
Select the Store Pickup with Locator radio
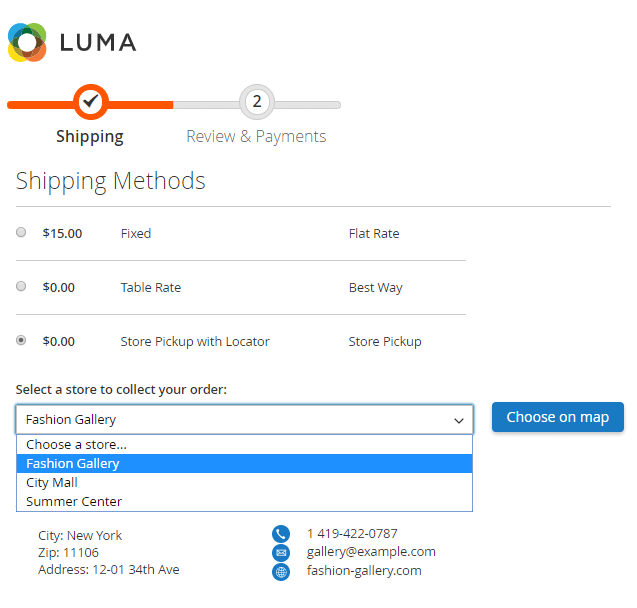click(x=22, y=341)
